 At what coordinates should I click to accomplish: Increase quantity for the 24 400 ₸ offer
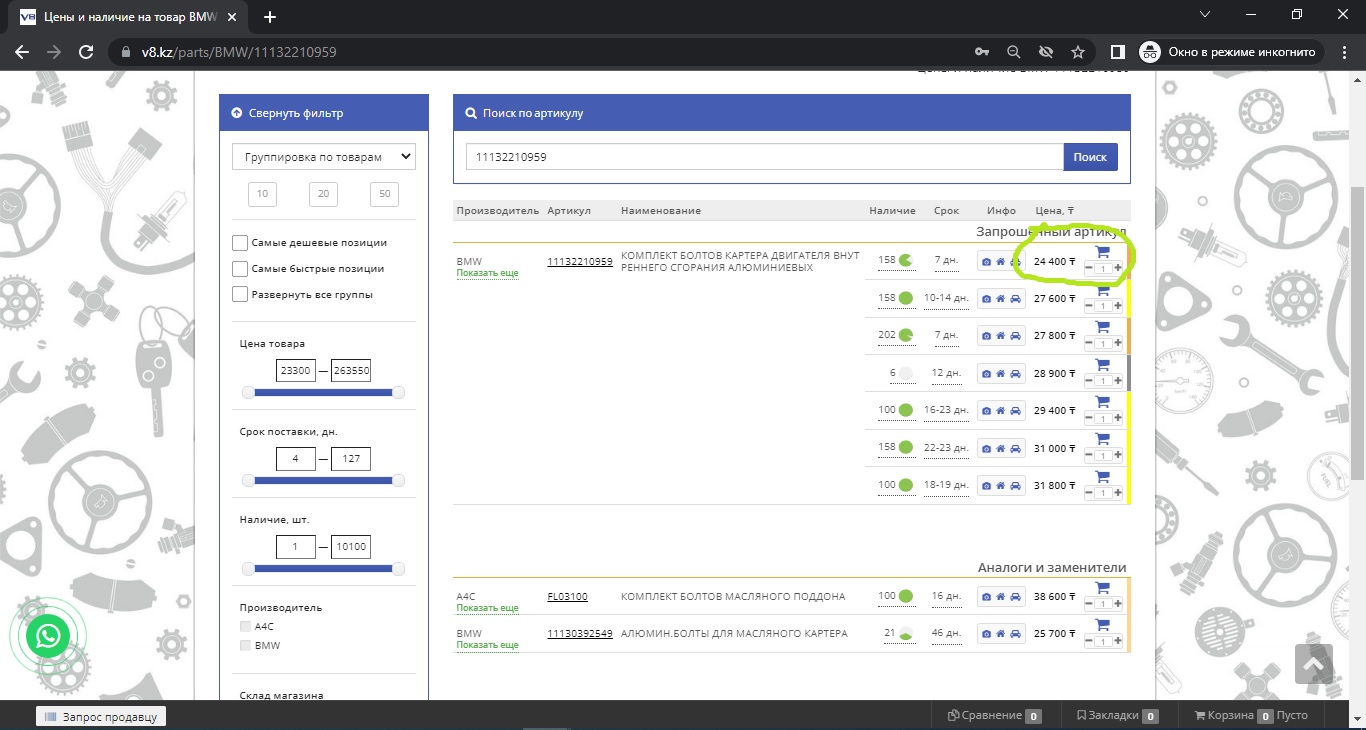coord(1118,268)
